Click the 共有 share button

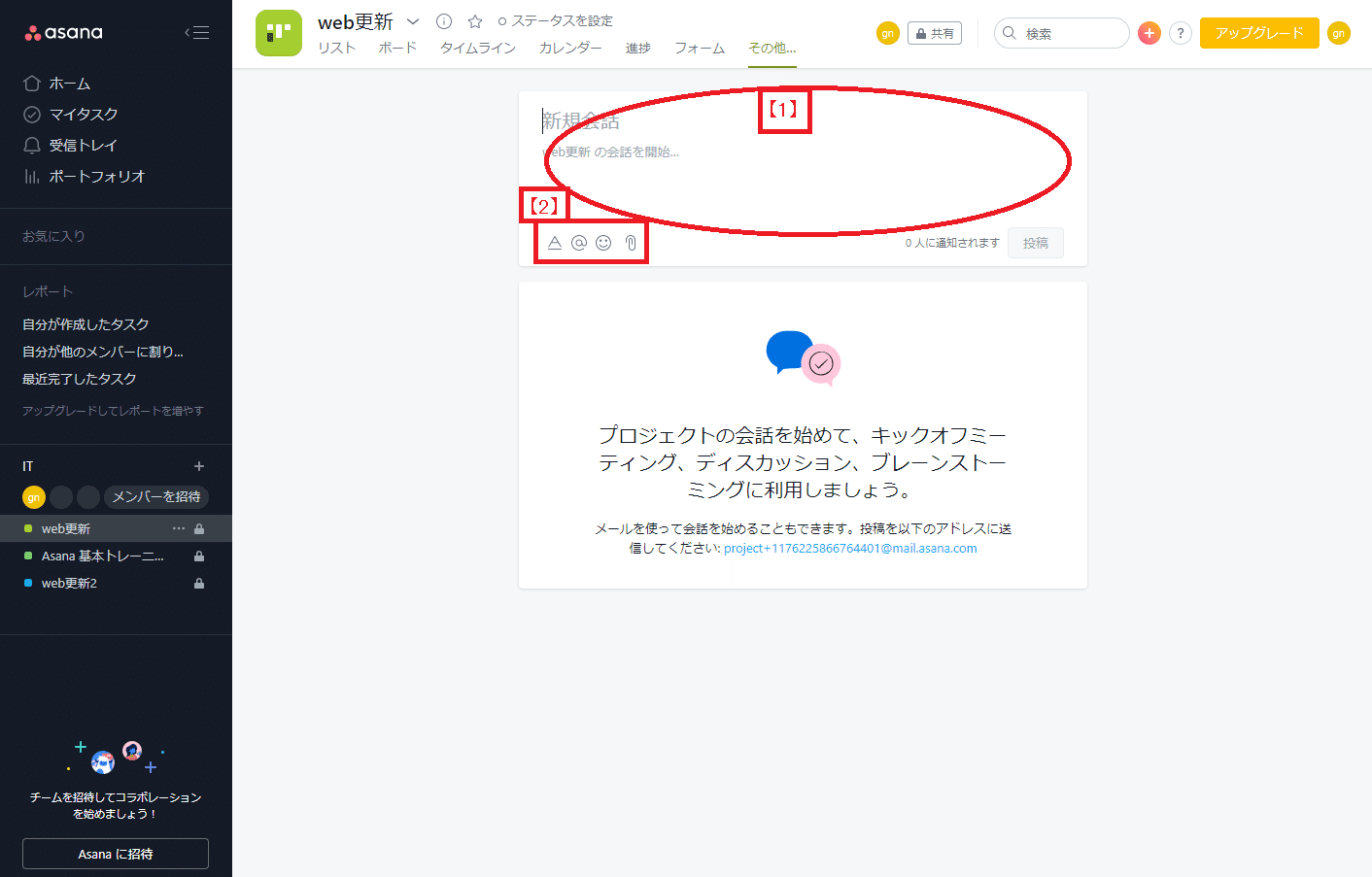click(935, 33)
